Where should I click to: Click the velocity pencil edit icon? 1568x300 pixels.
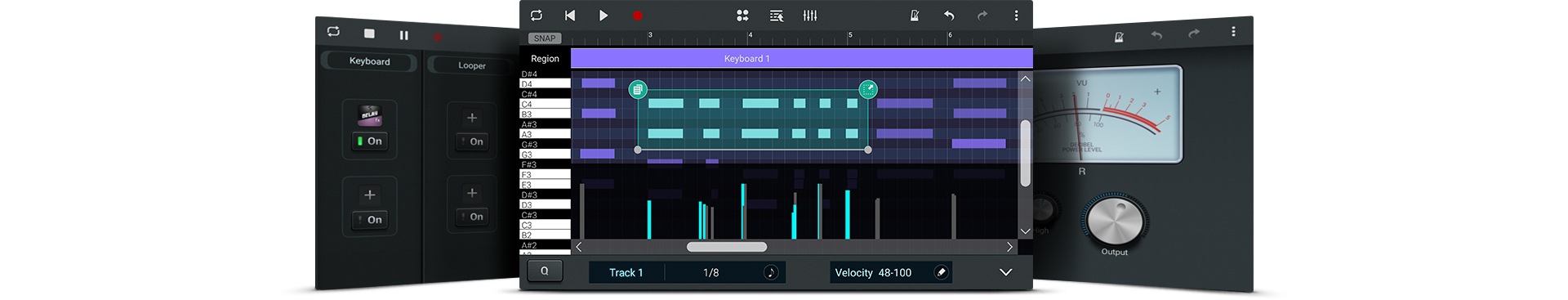coord(941,272)
